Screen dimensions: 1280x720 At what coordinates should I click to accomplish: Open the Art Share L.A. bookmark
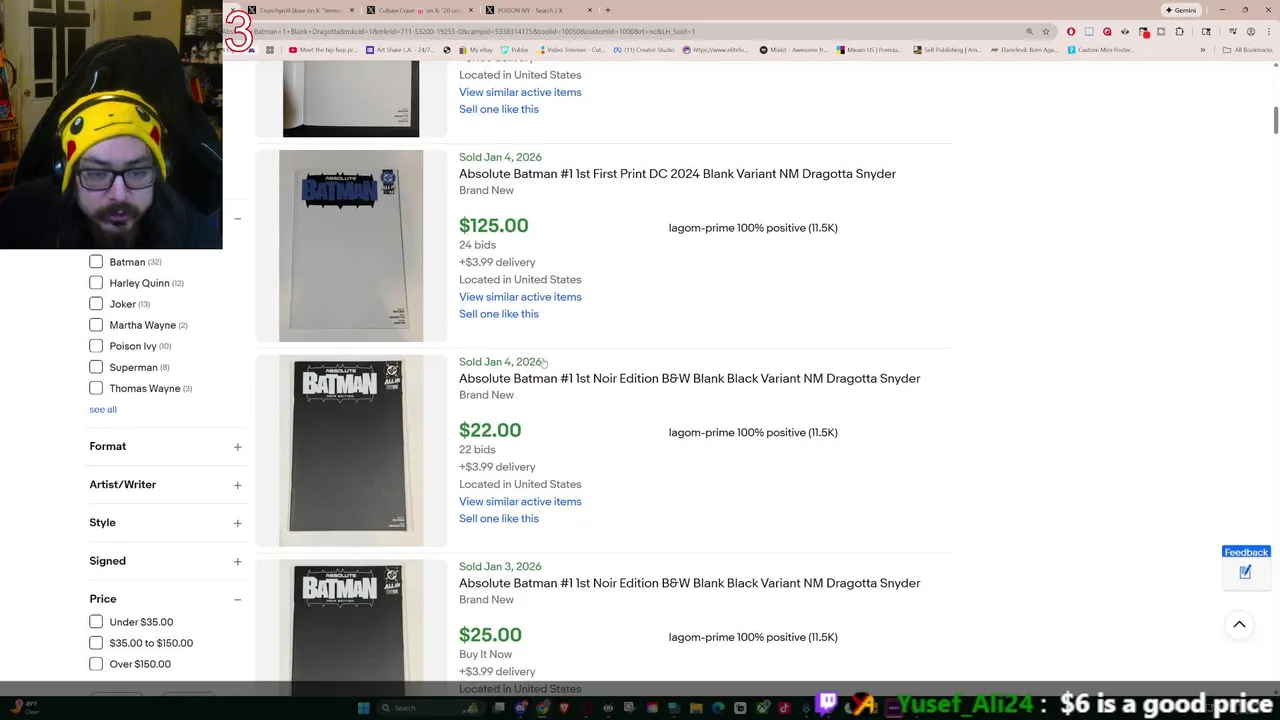(400, 50)
